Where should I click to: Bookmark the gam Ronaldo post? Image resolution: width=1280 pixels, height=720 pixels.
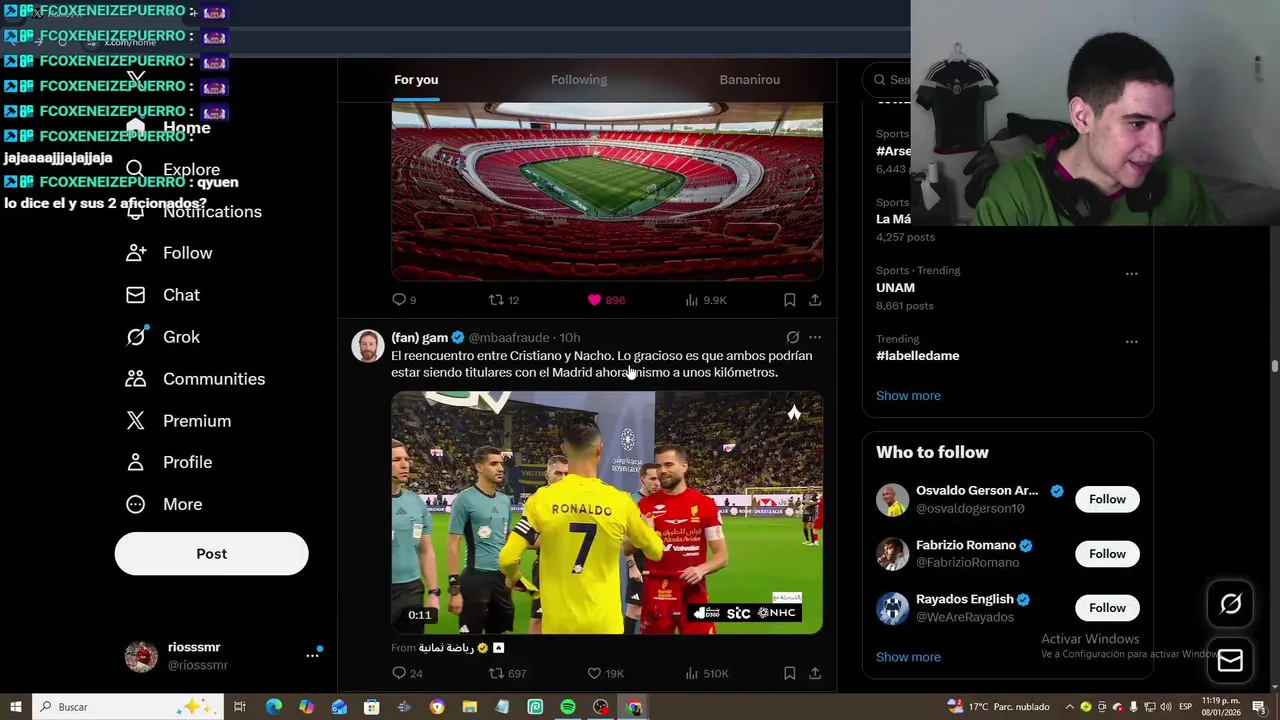[789, 674]
